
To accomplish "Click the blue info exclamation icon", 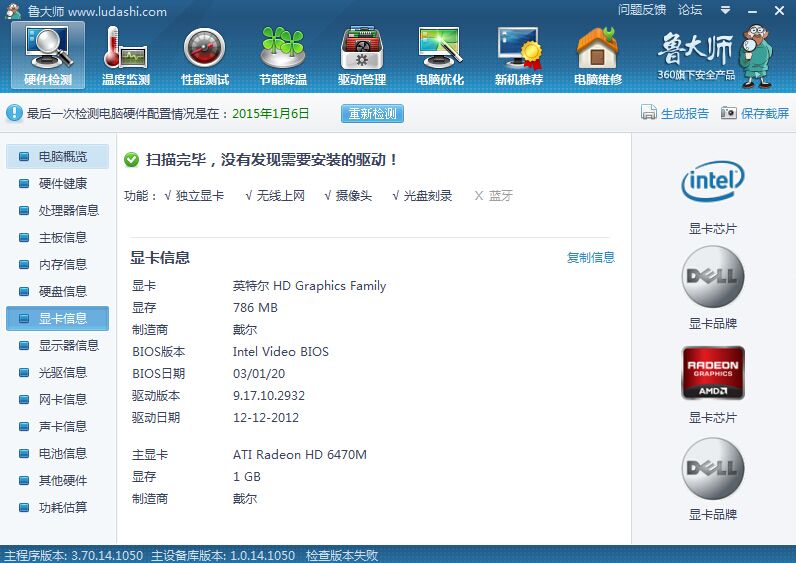I will click(x=14, y=113).
